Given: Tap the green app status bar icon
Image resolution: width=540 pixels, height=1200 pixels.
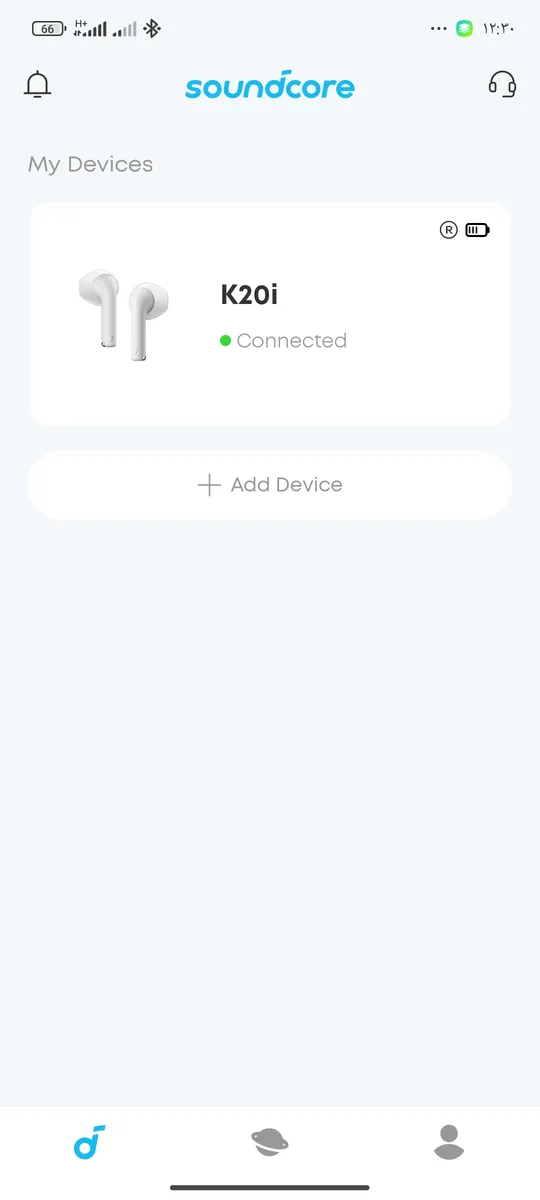Looking at the screenshot, I should click(x=464, y=29).
